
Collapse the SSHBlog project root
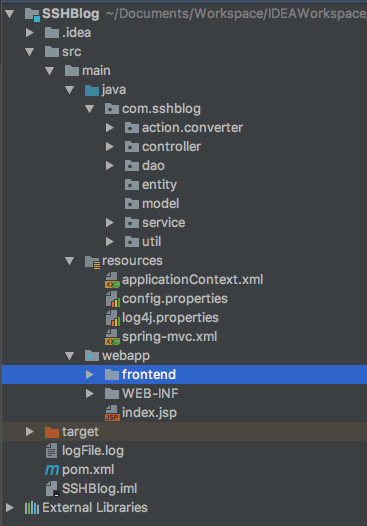pyautogui.click(x=10, y=14)
